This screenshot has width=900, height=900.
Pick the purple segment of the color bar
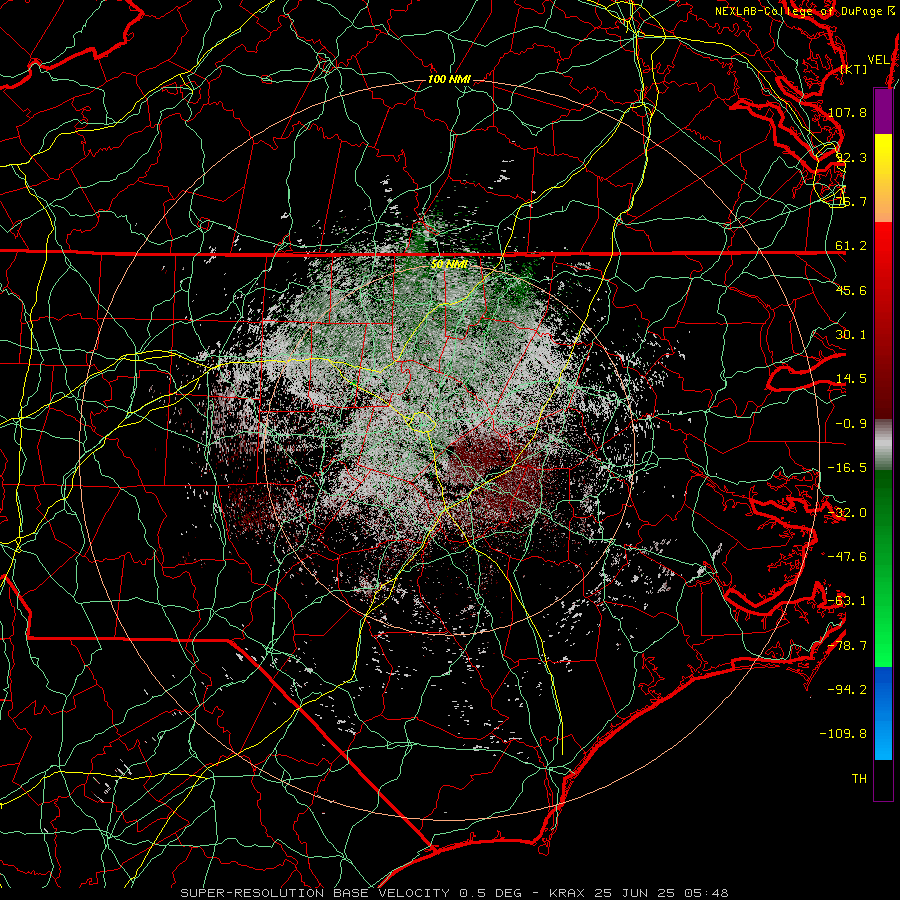[x=883, y=111]
